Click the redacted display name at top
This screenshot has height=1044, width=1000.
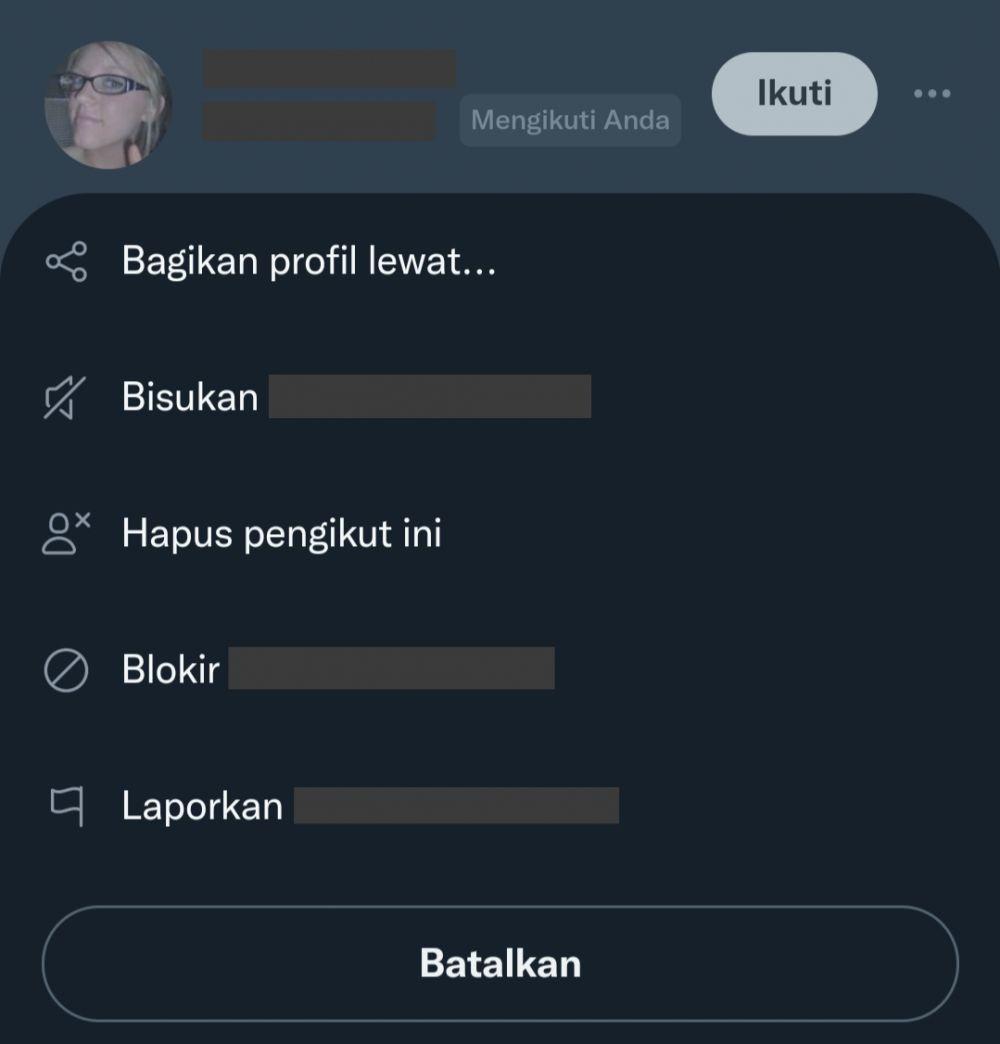coord(330,69)
